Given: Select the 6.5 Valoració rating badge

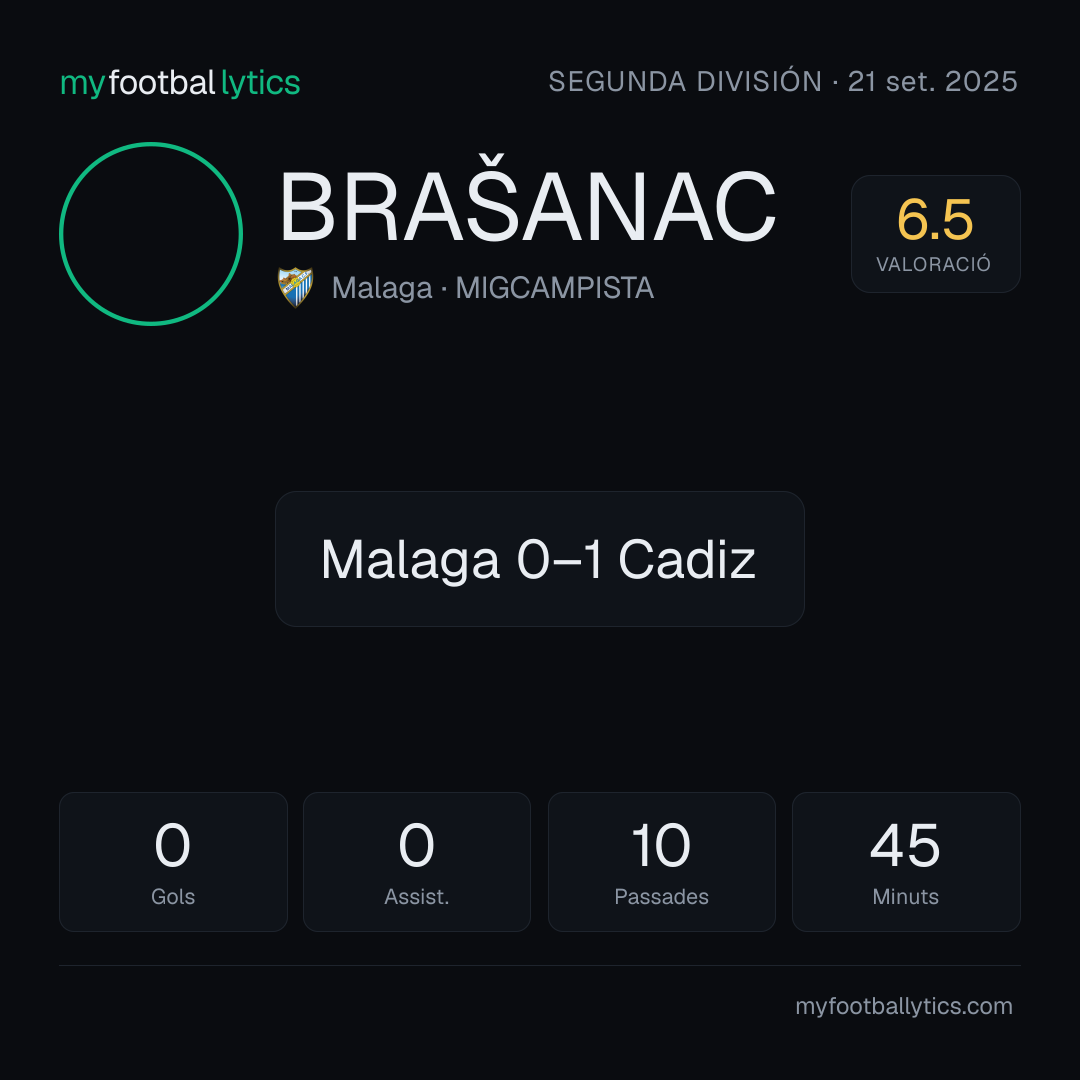Looking at the screenshot, I should pos(935,233).
